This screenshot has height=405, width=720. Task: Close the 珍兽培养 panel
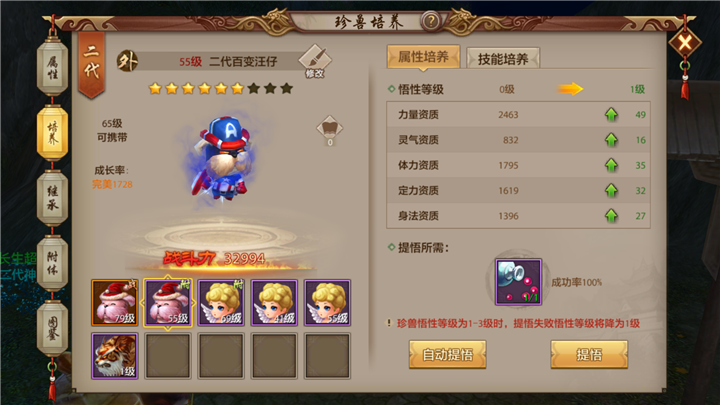[685, 43]
